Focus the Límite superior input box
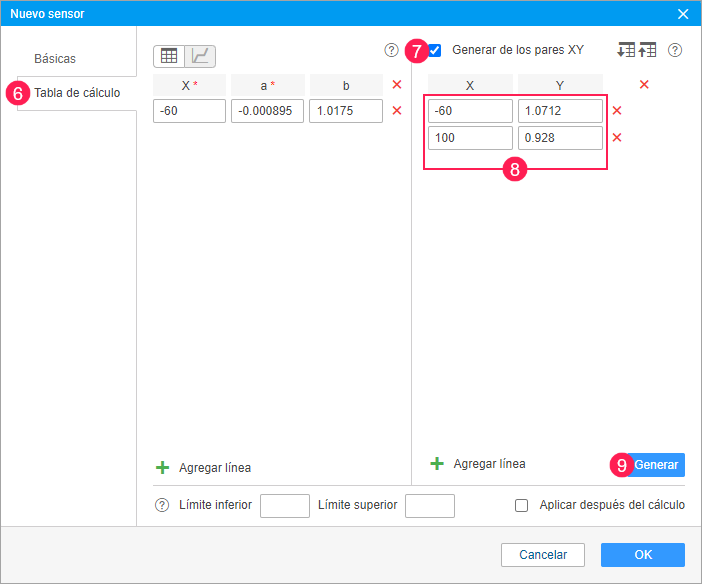 430,506
